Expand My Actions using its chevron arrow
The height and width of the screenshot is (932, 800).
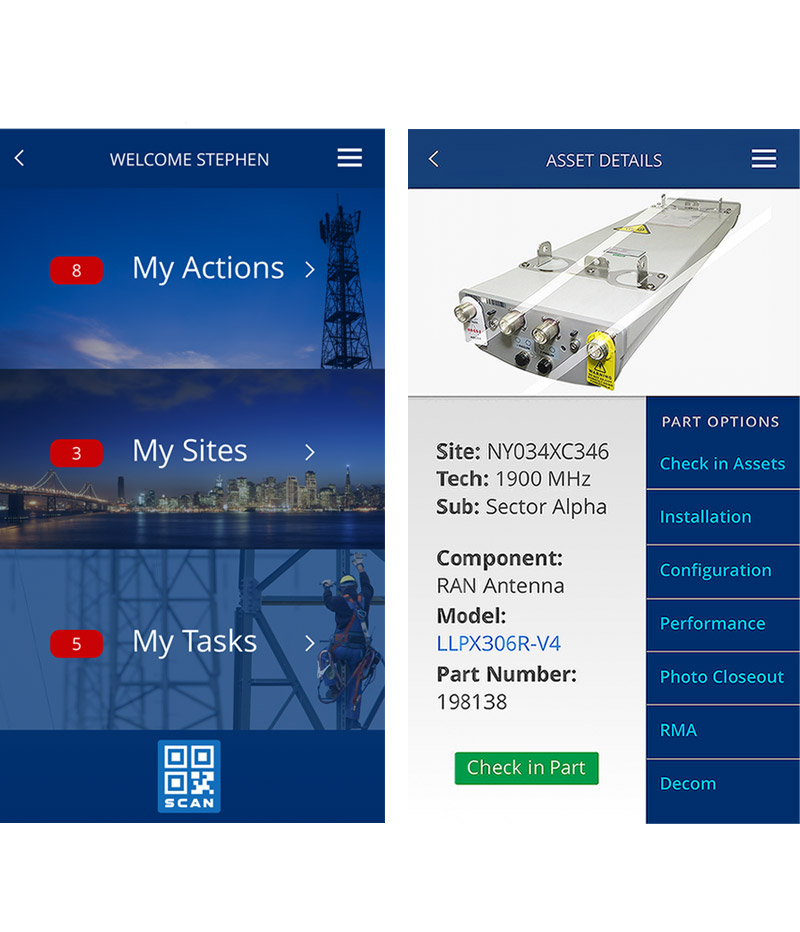tap(310, 269)
